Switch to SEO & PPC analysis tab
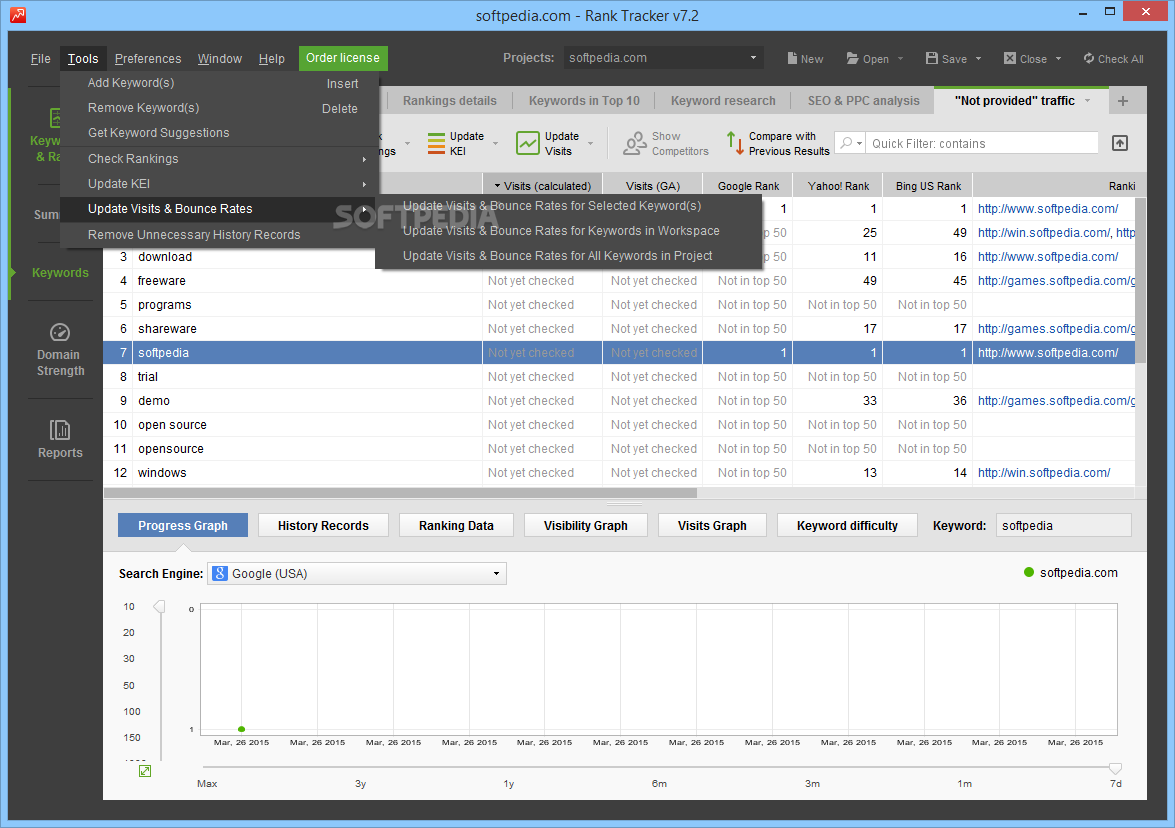This screenshot has width=1175, height=828. 863,100
